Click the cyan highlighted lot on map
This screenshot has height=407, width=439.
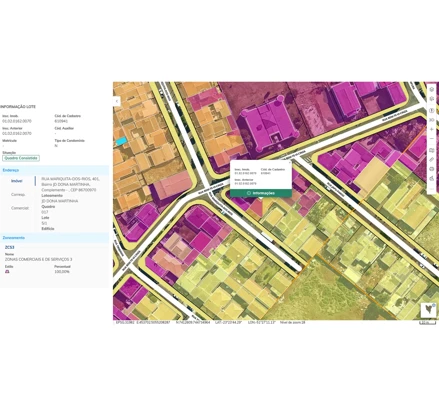pos(121,141)
